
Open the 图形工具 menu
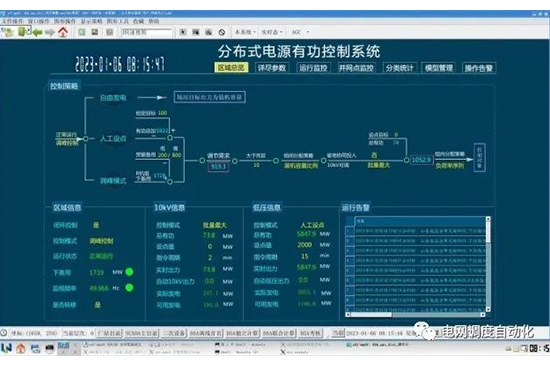(x=118, y=21)
